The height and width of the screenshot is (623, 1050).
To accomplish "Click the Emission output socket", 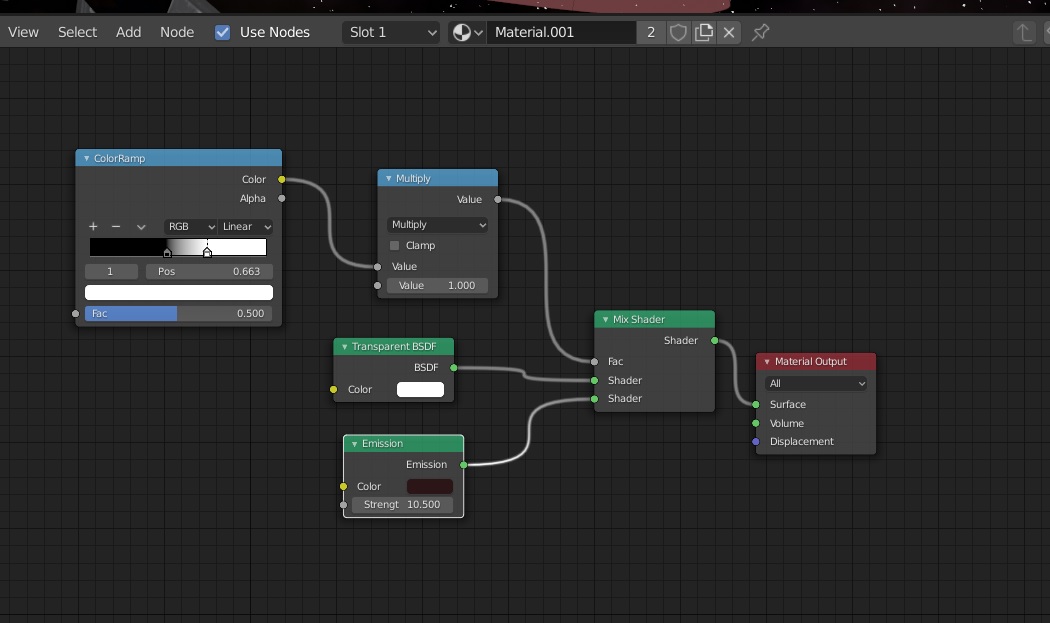I will (x=463, y=464).
